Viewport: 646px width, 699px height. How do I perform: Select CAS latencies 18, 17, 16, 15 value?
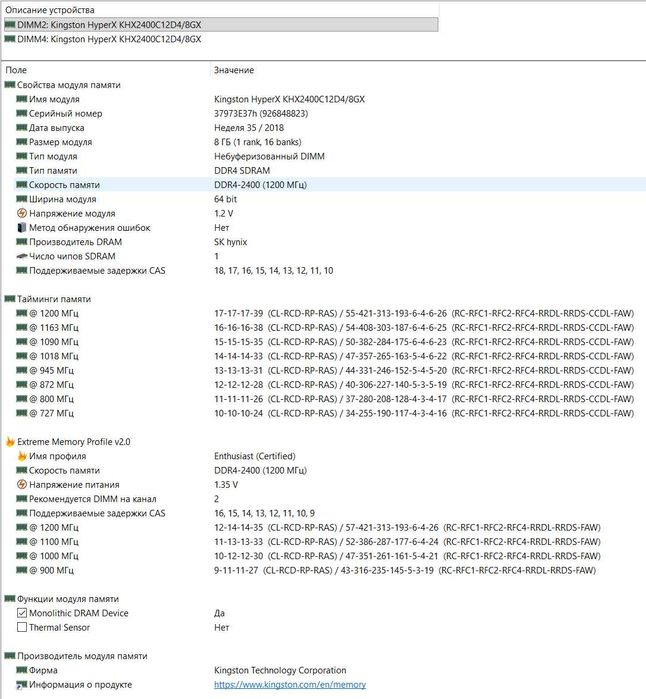pyautogui.click(x=273, y=270)
